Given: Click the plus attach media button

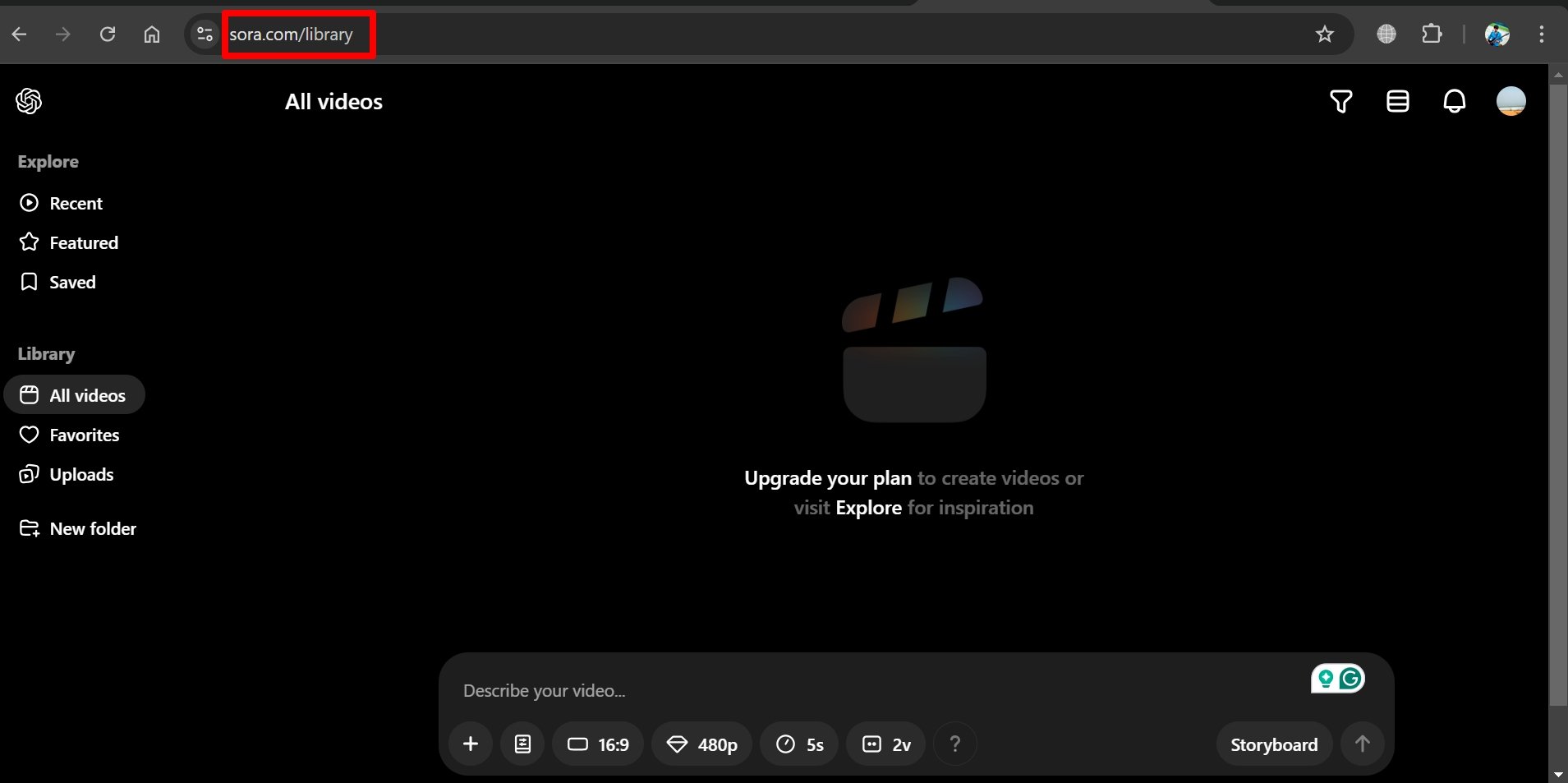Looking at the screenshot, I should (x=471, y=744).
